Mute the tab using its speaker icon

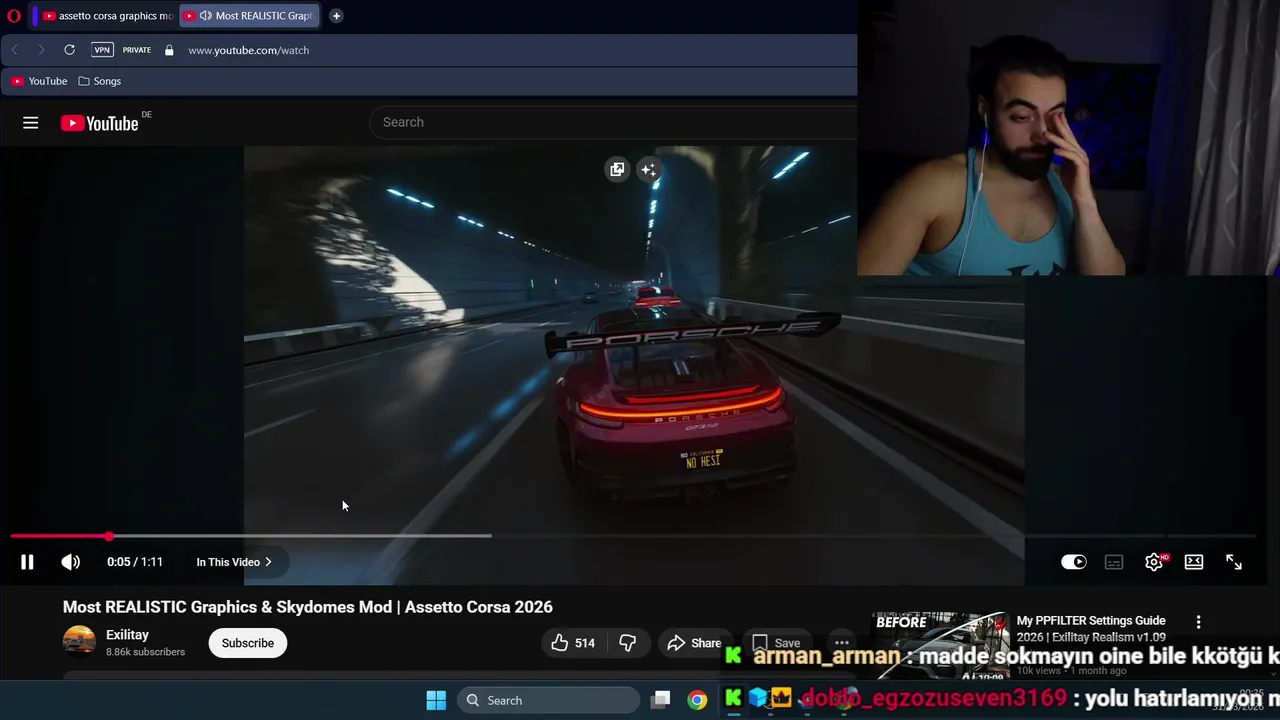tap(205, 16)
